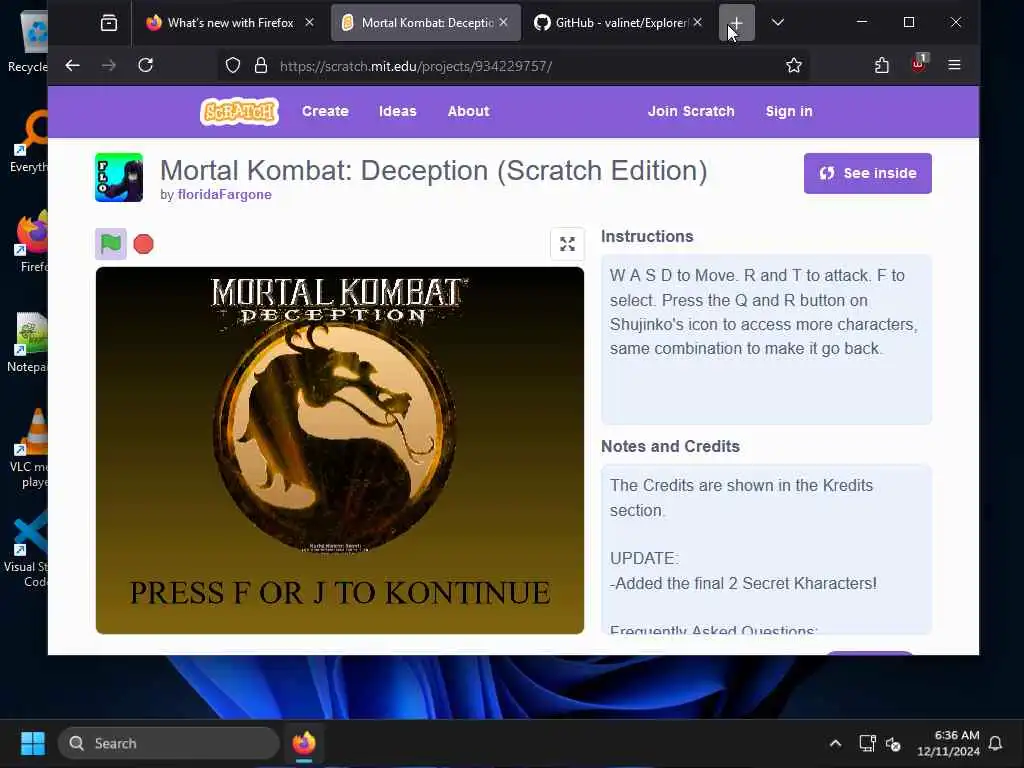Select the Mortal Kombat: Deception tab
The height and width of the screenshot is (768, 1024).
pyautogui.click(x=426, y=23)
